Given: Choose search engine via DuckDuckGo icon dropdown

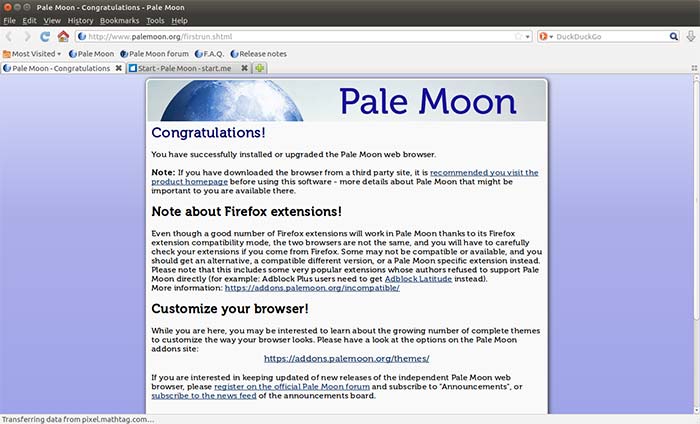Looking at the screenshot, I should [x=546, y=37].
